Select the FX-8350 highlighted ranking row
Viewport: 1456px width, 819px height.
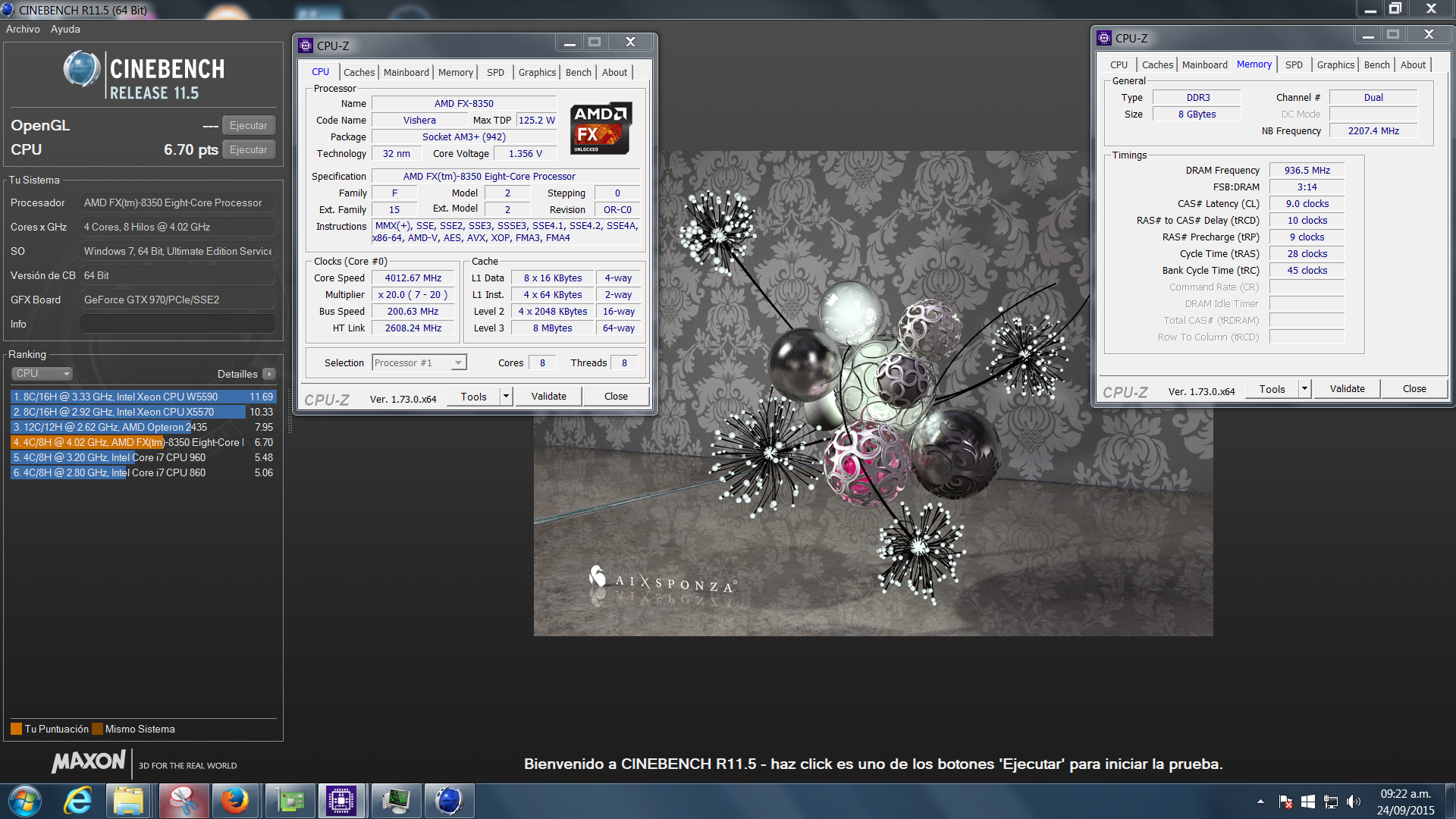(x=143, y=442)
